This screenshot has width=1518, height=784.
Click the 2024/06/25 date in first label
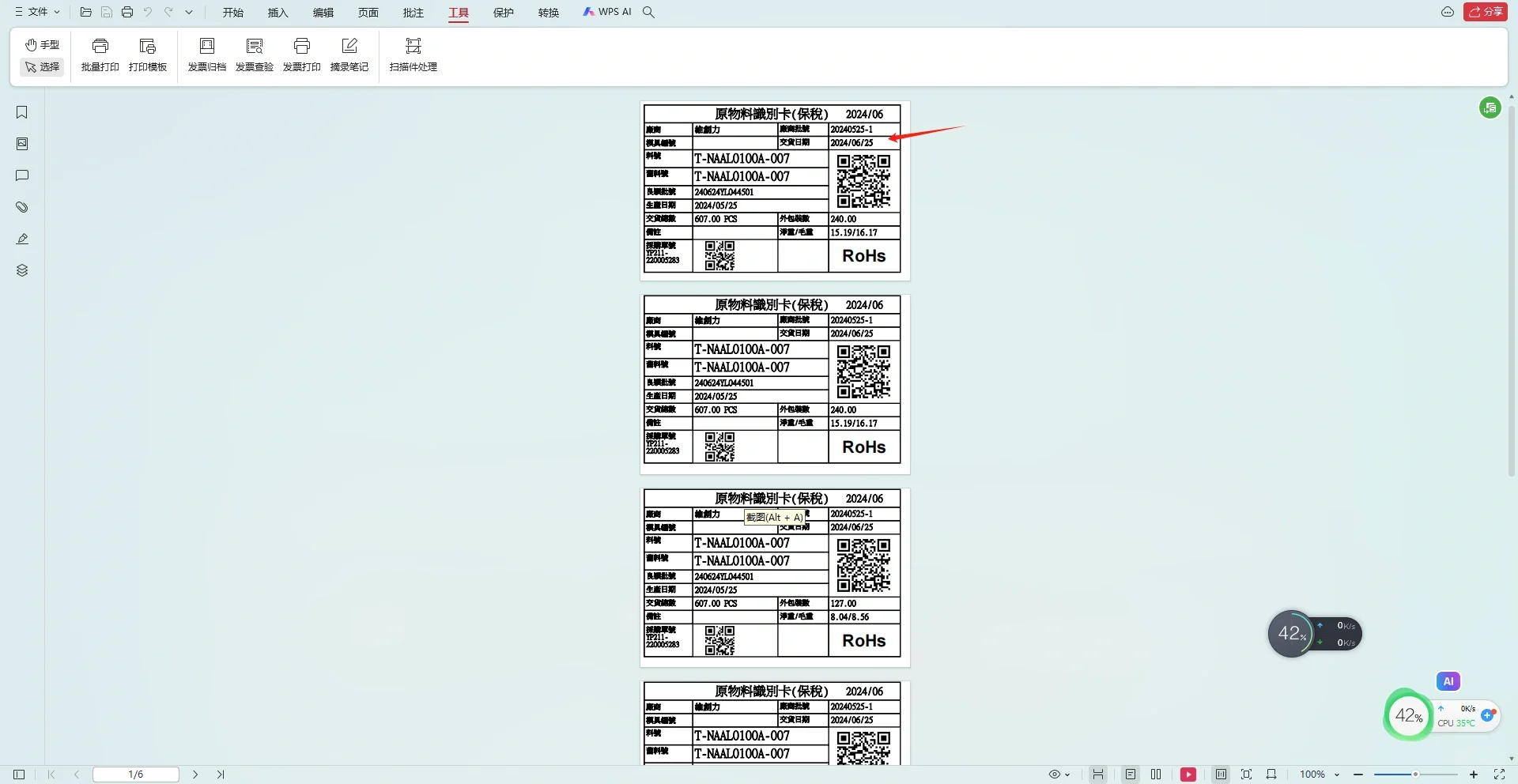pos(852,143)
